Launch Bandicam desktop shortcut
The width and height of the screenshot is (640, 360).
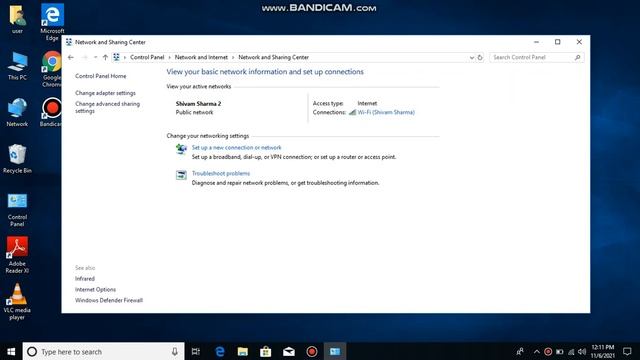pyautogui.click(x=51, y=112)
